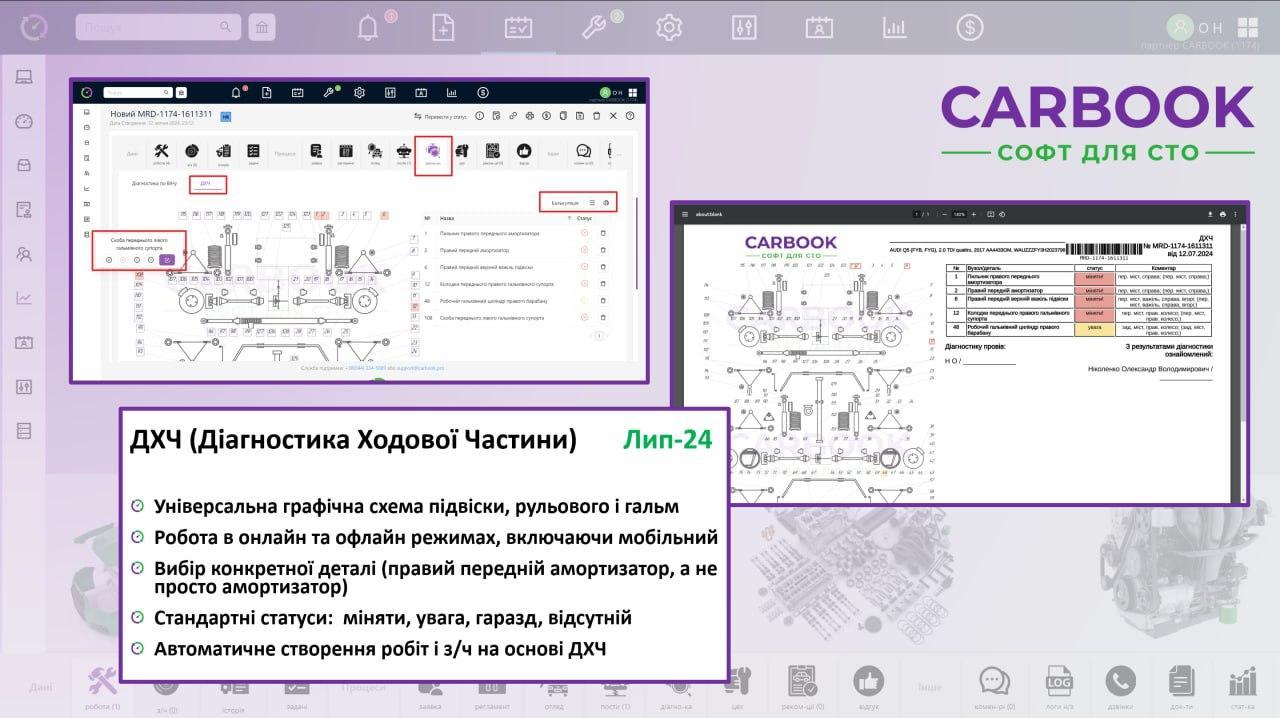Click the dollar cash icon in header
Image resolution: width=1280 pixels, height=718 pixels.
(x=969, y=27)
